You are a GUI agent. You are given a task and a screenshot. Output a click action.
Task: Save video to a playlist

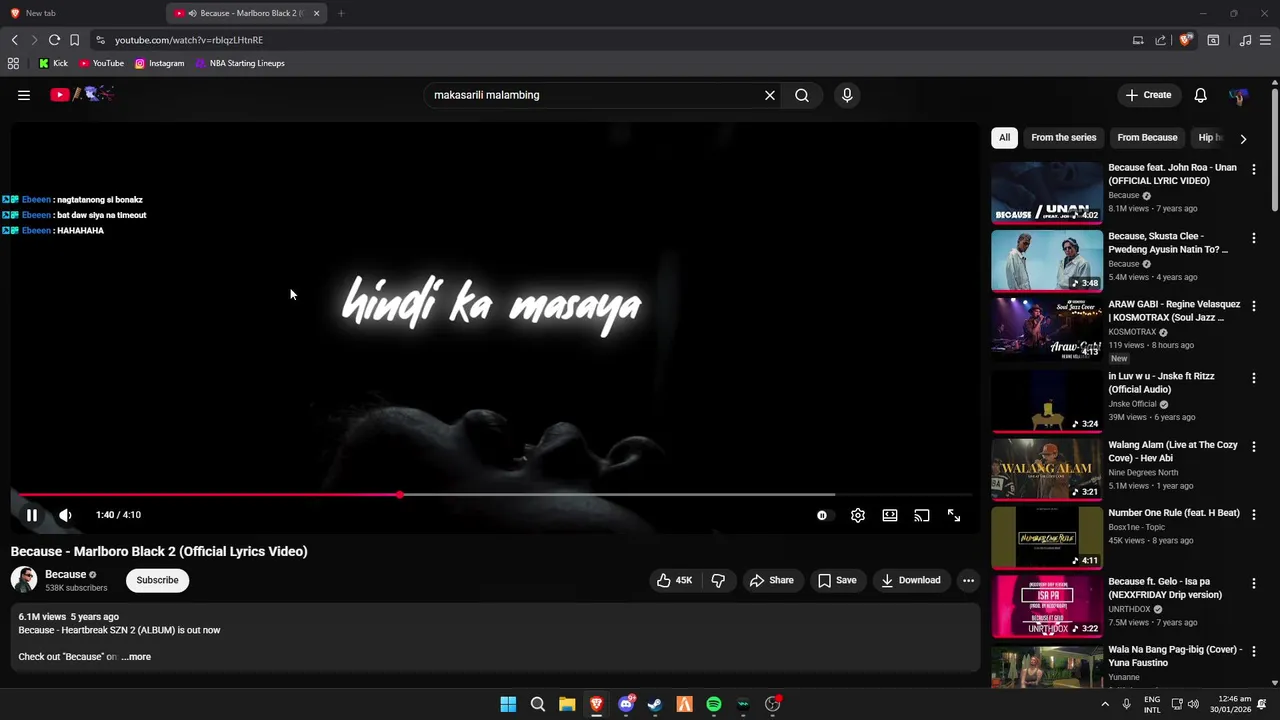pos(837,580)
